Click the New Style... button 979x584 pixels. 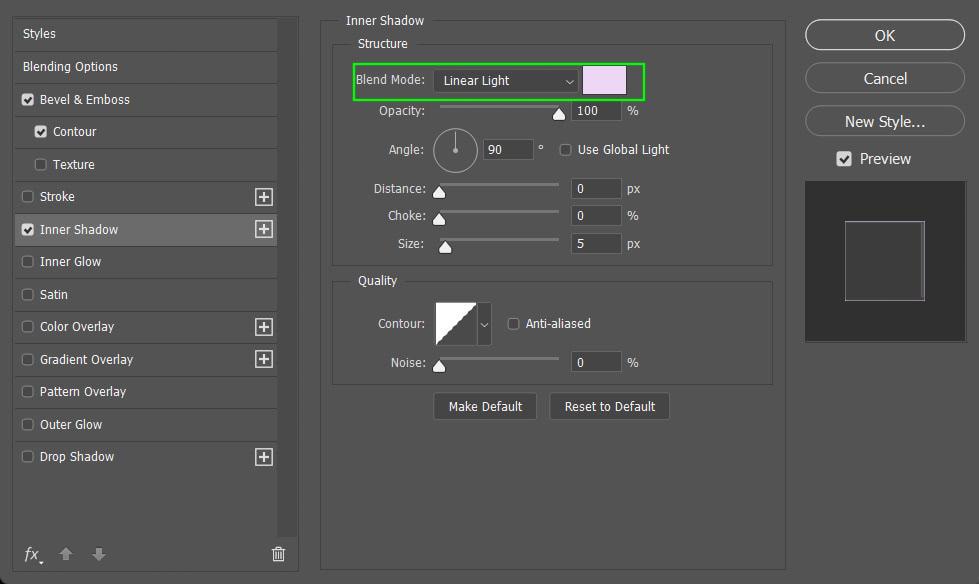(x=885, y=121)
